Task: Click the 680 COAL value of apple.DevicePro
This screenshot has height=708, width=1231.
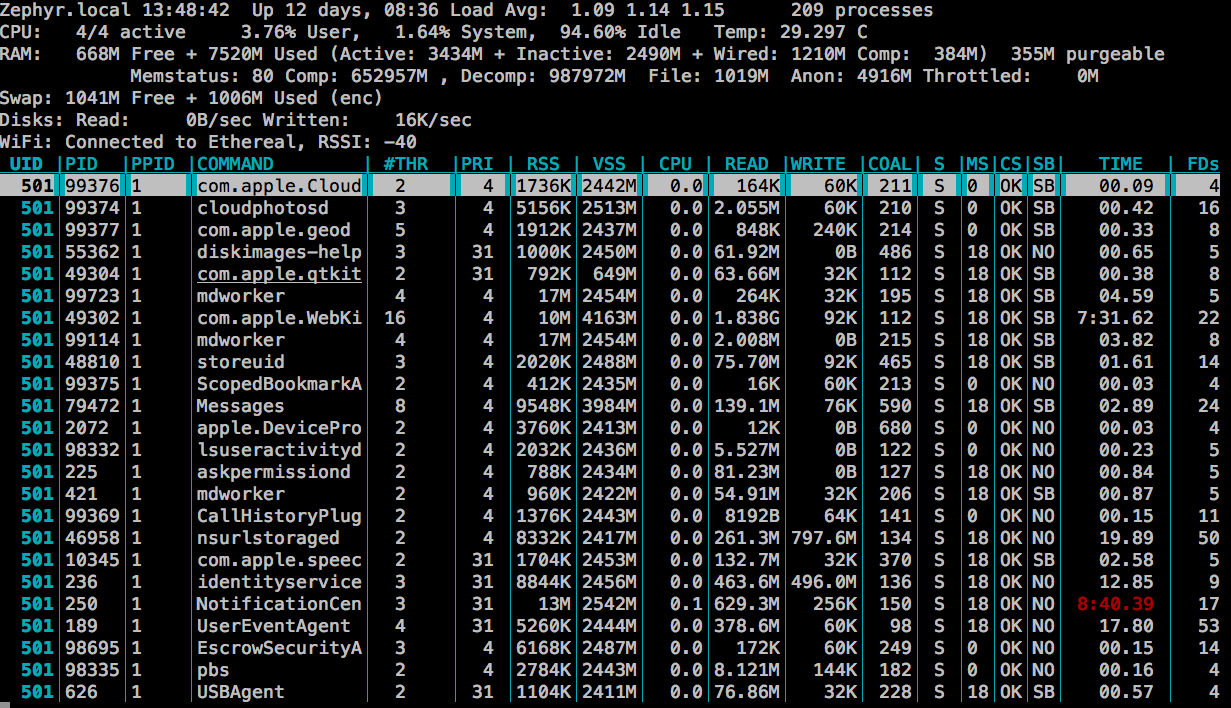Action: [x=895, y=428]
